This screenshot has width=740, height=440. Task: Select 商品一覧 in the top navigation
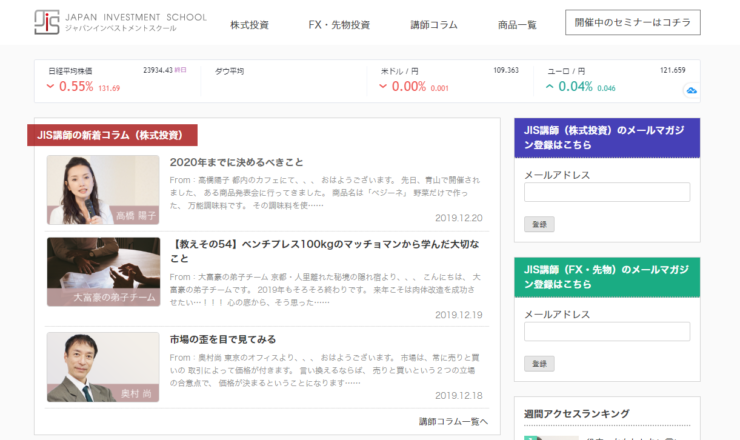(517, 24)
